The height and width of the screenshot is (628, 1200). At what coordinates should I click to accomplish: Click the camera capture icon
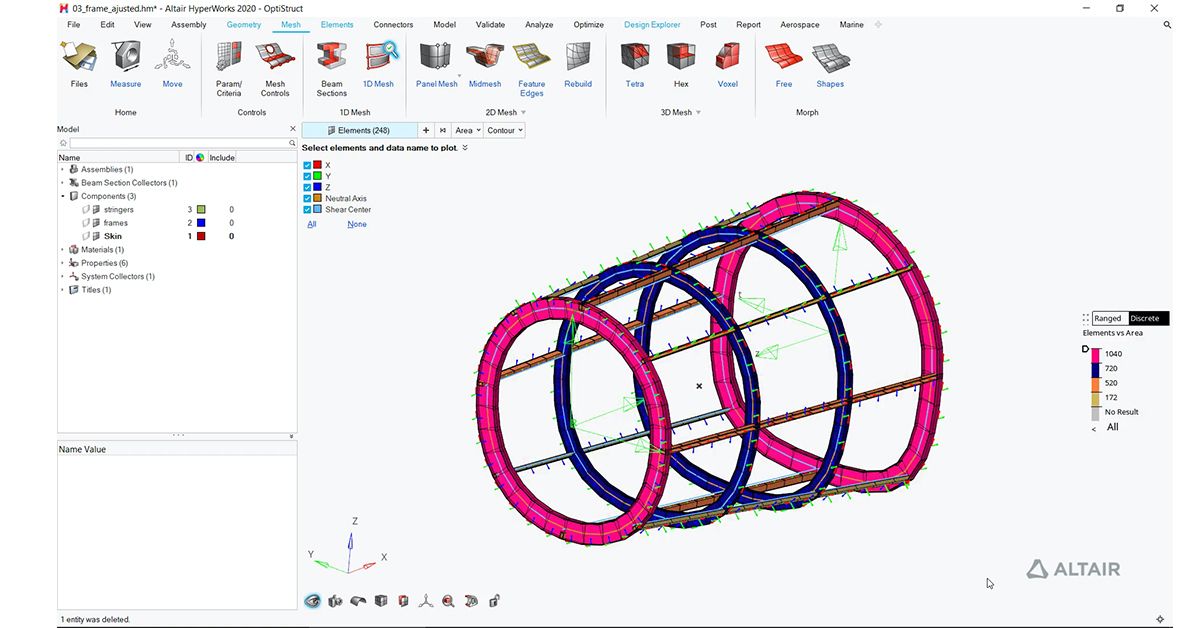[335, 601]
